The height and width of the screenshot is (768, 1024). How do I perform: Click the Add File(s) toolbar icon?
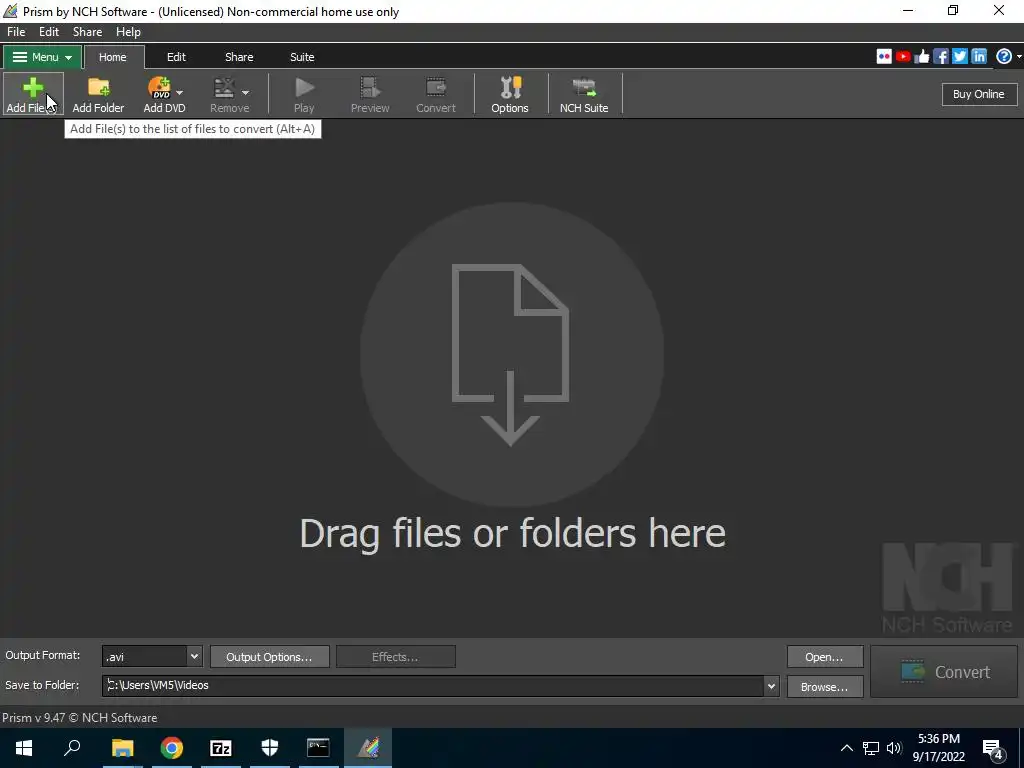(32, 94)
